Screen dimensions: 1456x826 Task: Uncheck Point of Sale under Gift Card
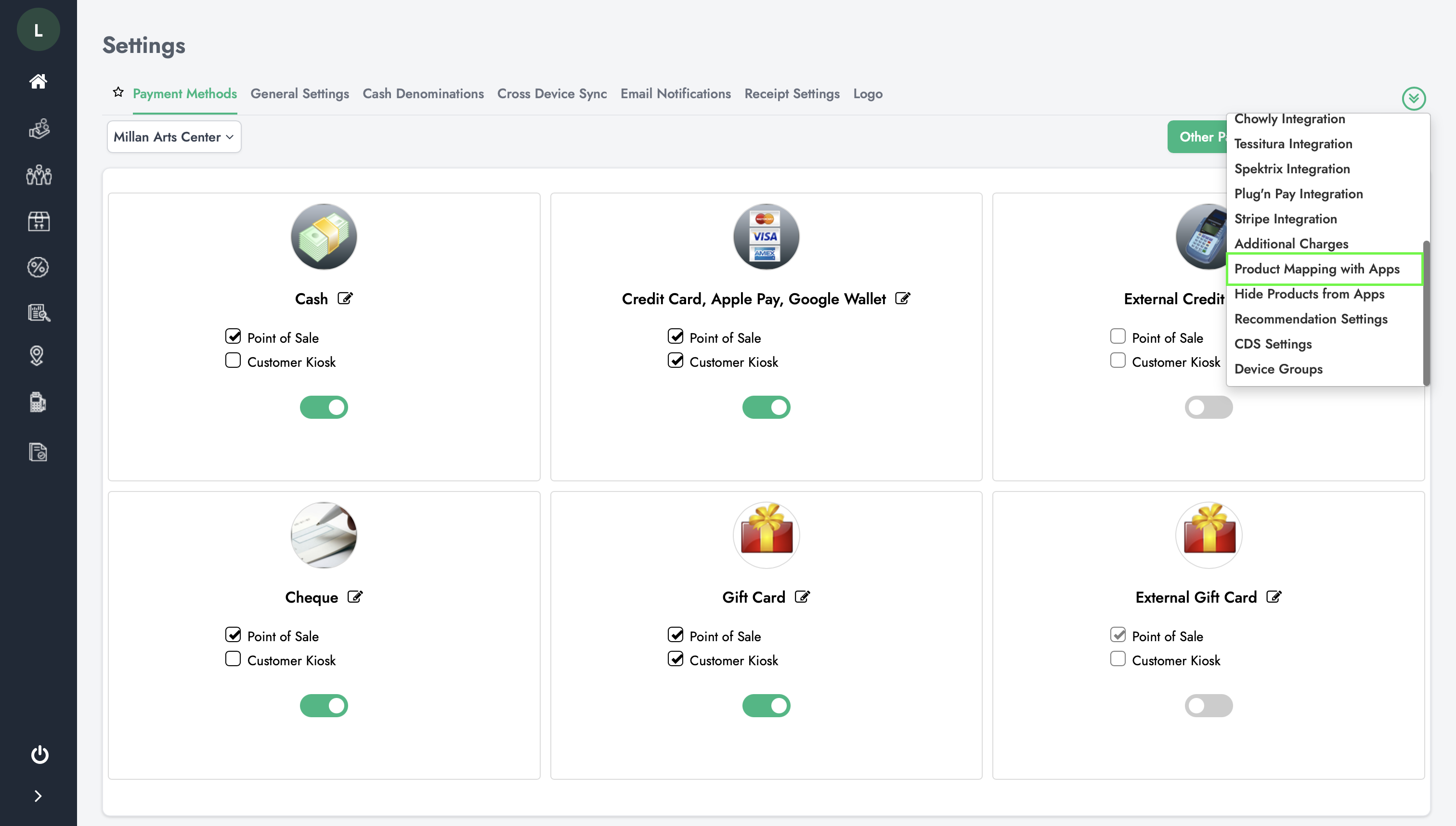[x=675, y=635]
